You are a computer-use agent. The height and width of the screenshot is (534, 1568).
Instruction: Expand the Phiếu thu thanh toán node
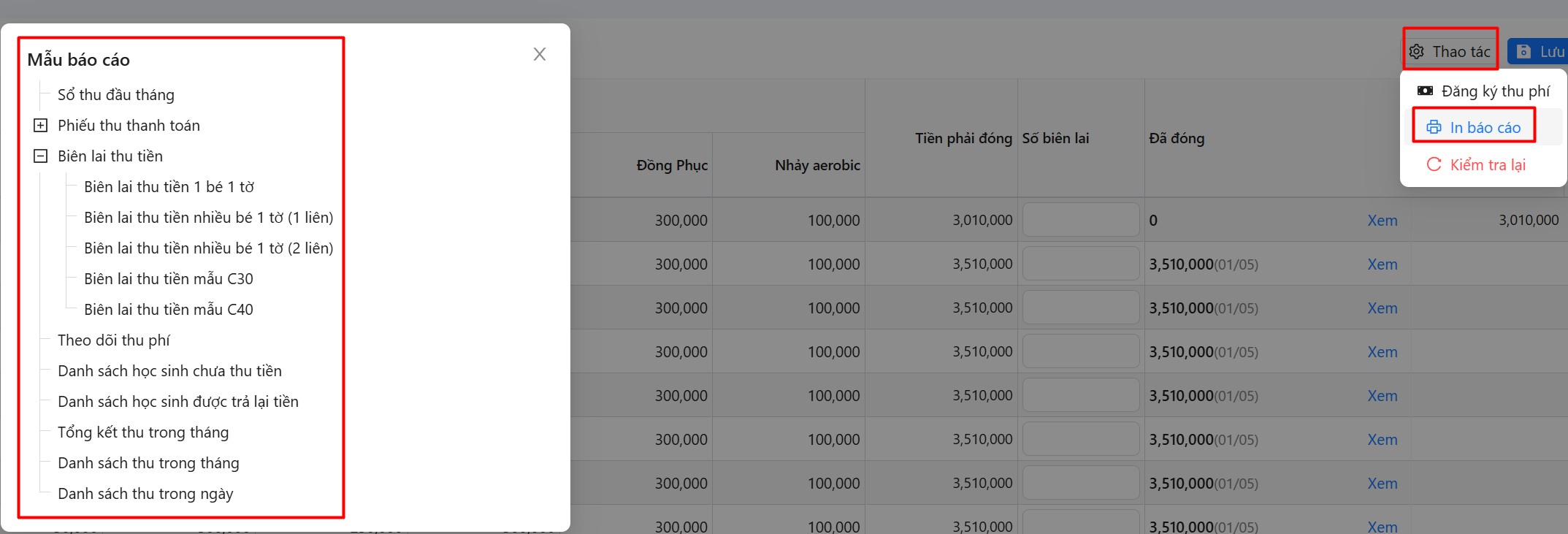[x=41, y=126]
